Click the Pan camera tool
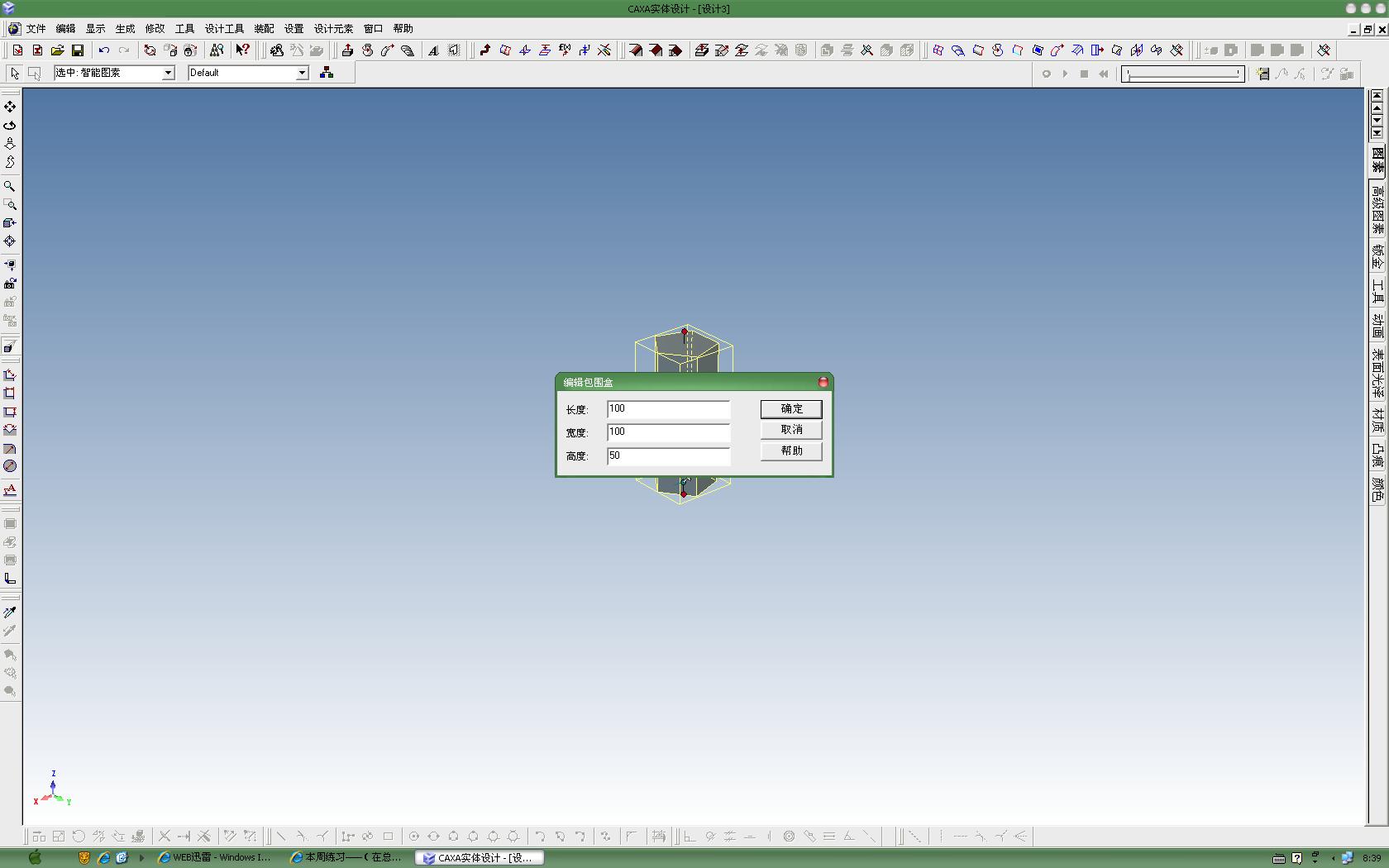 tap(10, 107)
